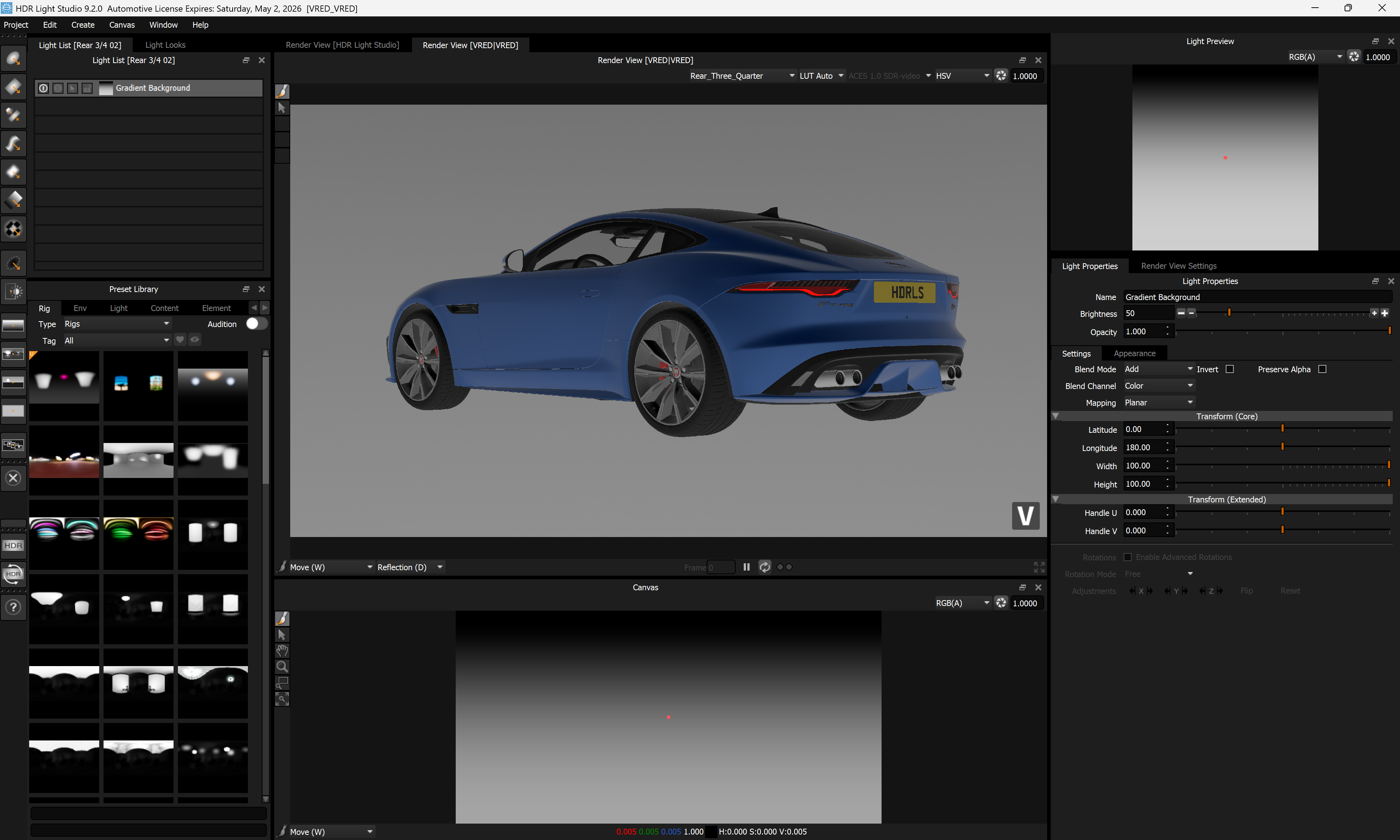Viewport: 1400px width, 840px height.
Task: Click the Help question mark icon
Action: click(13, 607)
